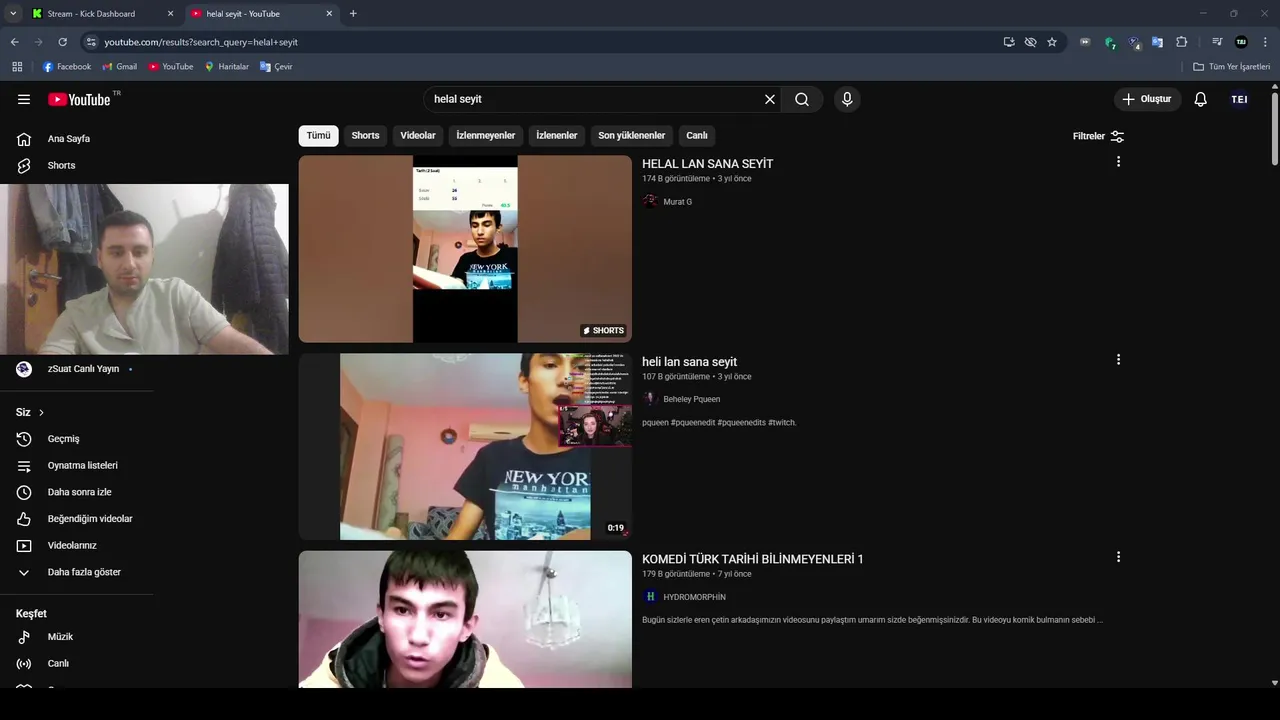Viewport: 1280px width, 720px height.
Task: Start voice search with the microphone
Action: (847, 99)
